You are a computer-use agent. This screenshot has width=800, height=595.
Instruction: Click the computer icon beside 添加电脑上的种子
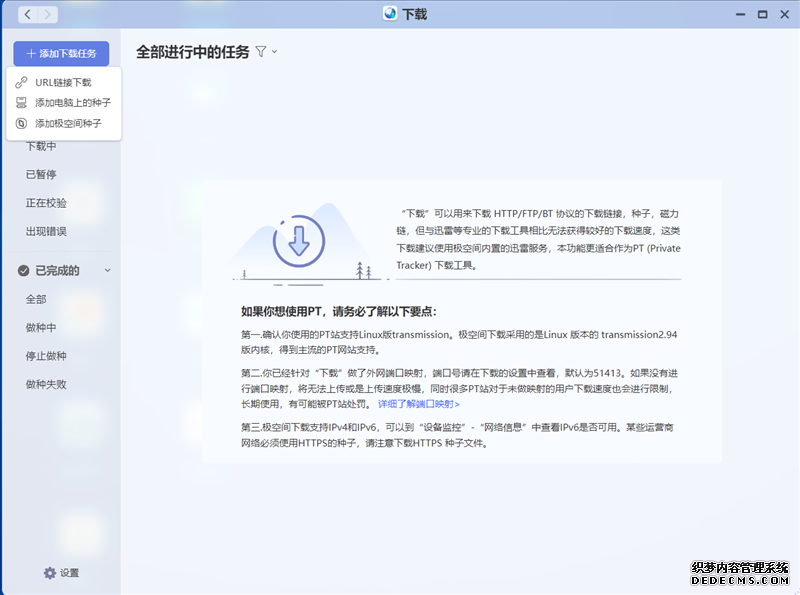pyautogui.click(x=22, y=103)
